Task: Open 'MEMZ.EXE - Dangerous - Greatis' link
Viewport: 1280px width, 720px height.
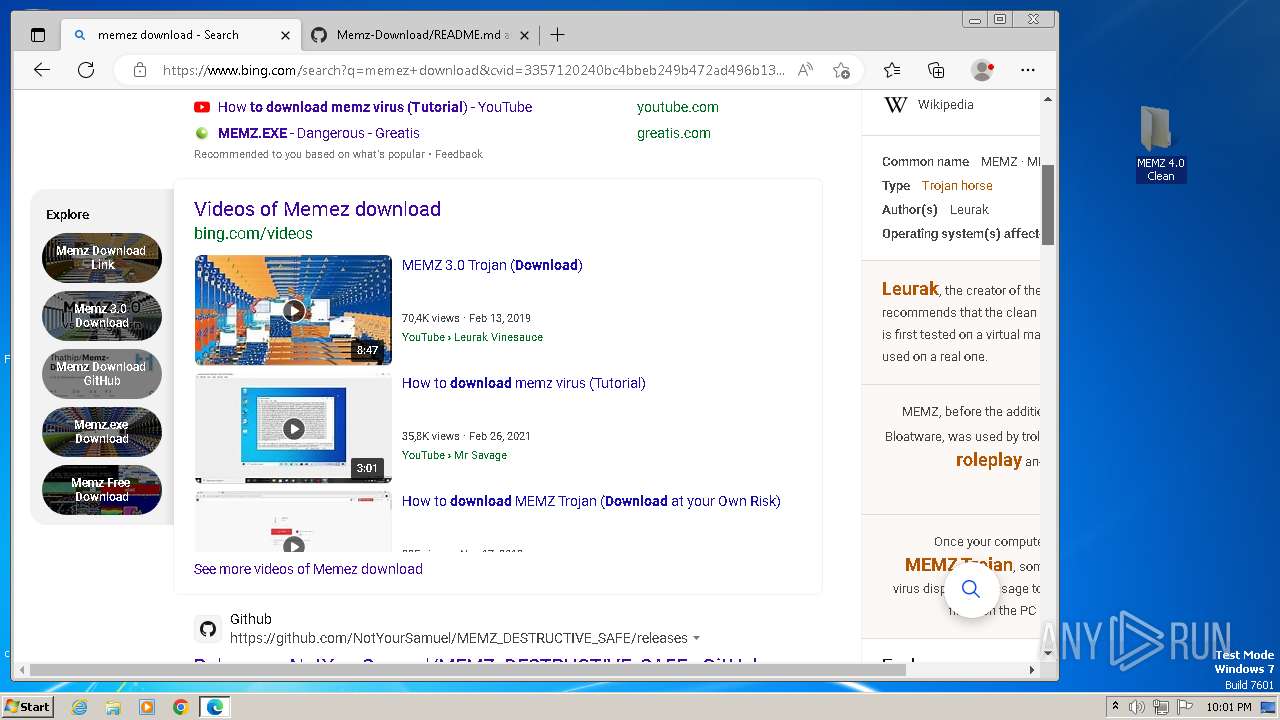Action: (x=319, y=133)
